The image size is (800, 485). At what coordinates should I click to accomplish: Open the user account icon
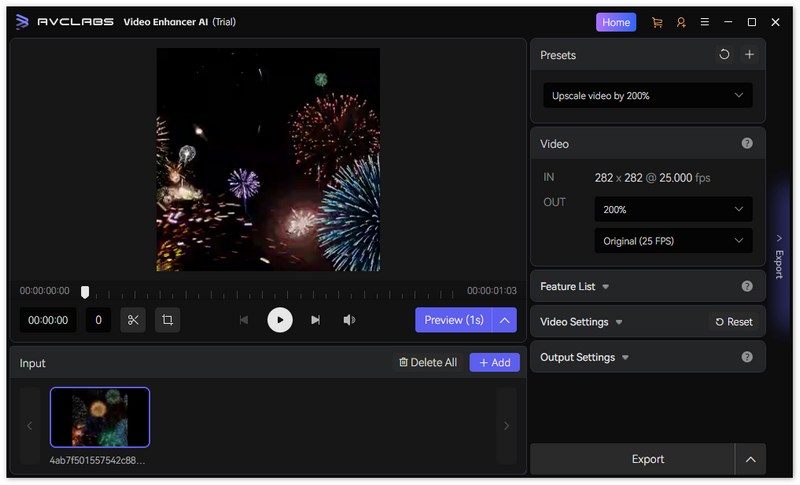coord(681,22)
